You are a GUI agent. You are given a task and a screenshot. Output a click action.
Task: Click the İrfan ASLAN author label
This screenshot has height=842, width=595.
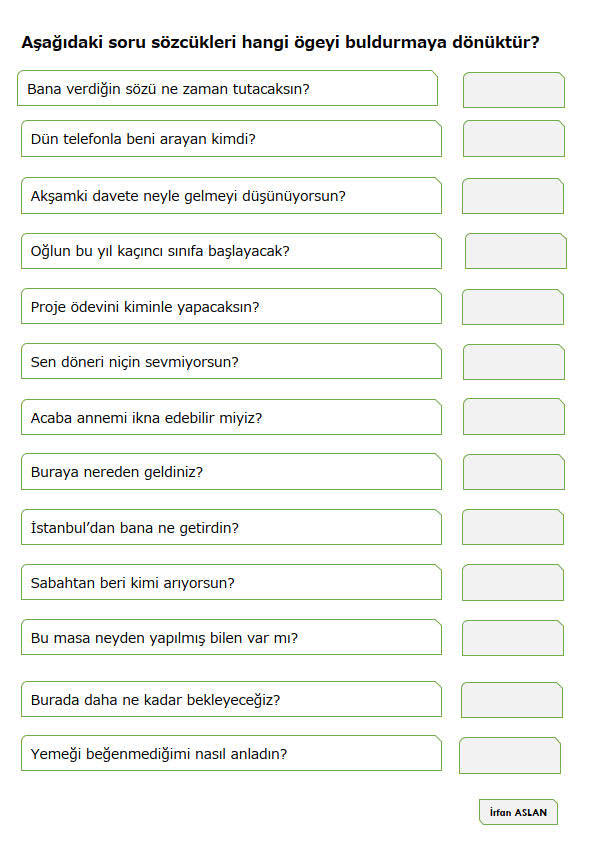(x=518, y=812)
